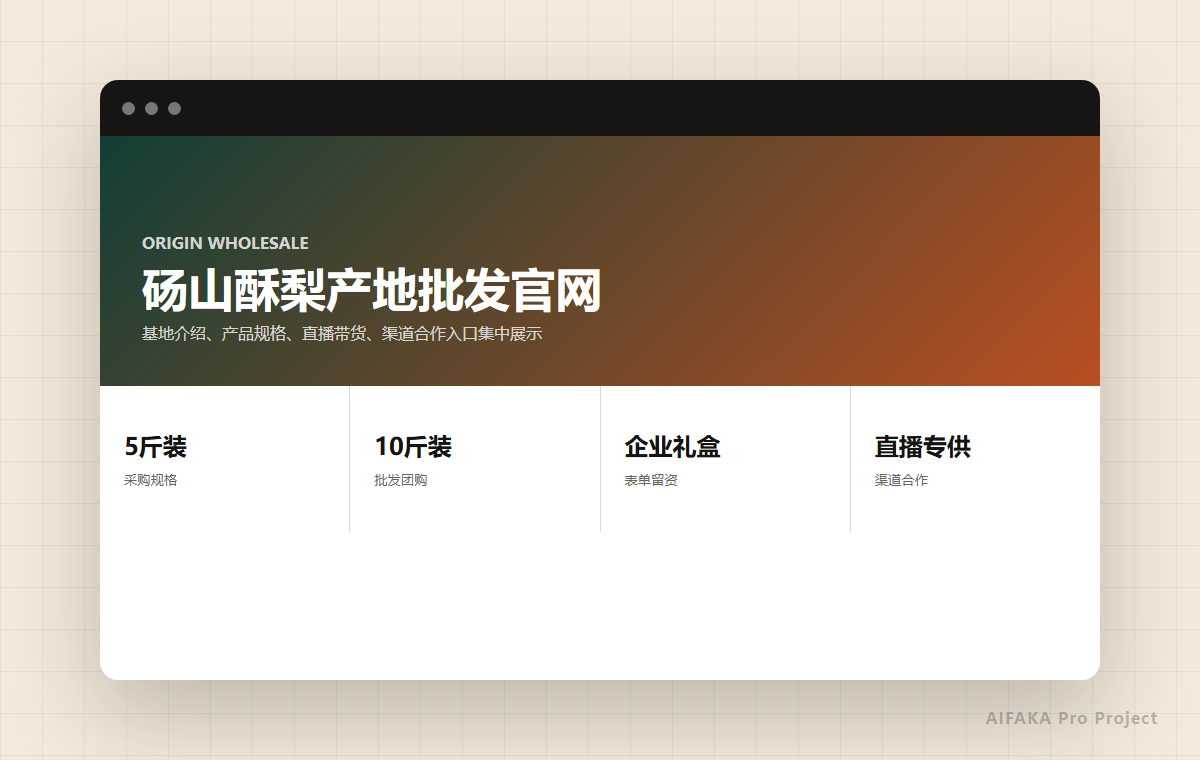Click the third window control dot
1200x760 pixels.
[x=174, y=108]
